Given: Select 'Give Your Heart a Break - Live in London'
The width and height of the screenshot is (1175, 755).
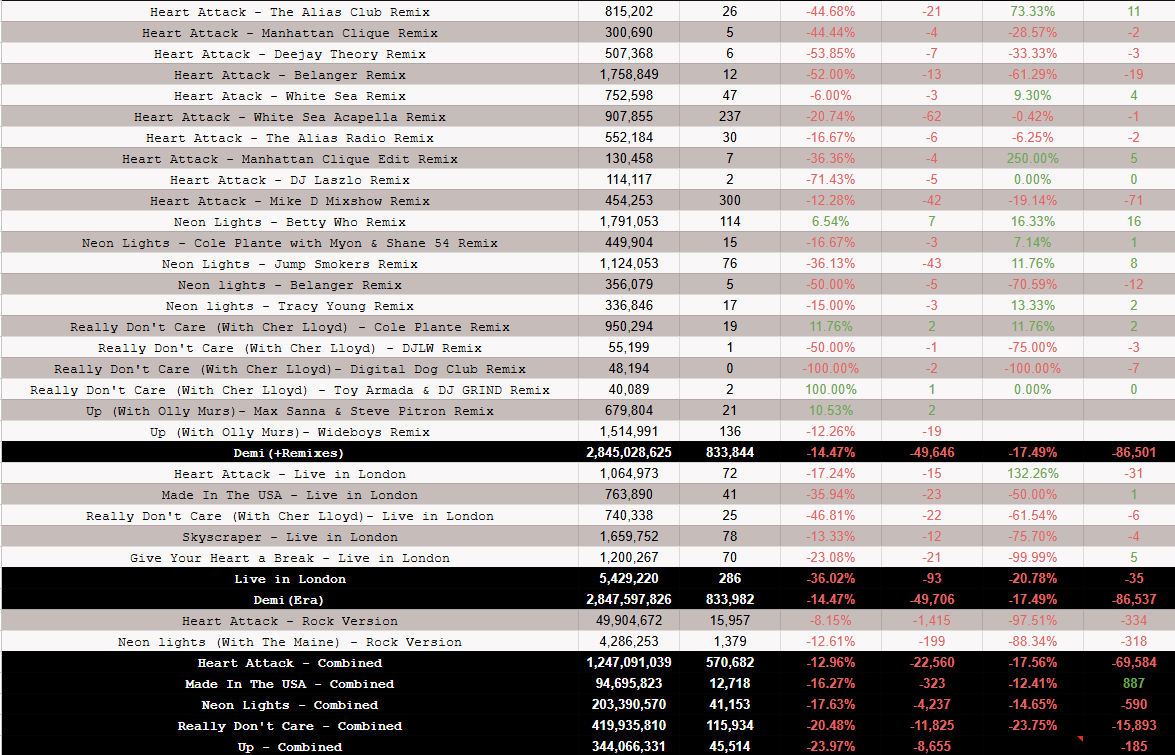Looking at the screenshot, I should [x=289, y=557].
